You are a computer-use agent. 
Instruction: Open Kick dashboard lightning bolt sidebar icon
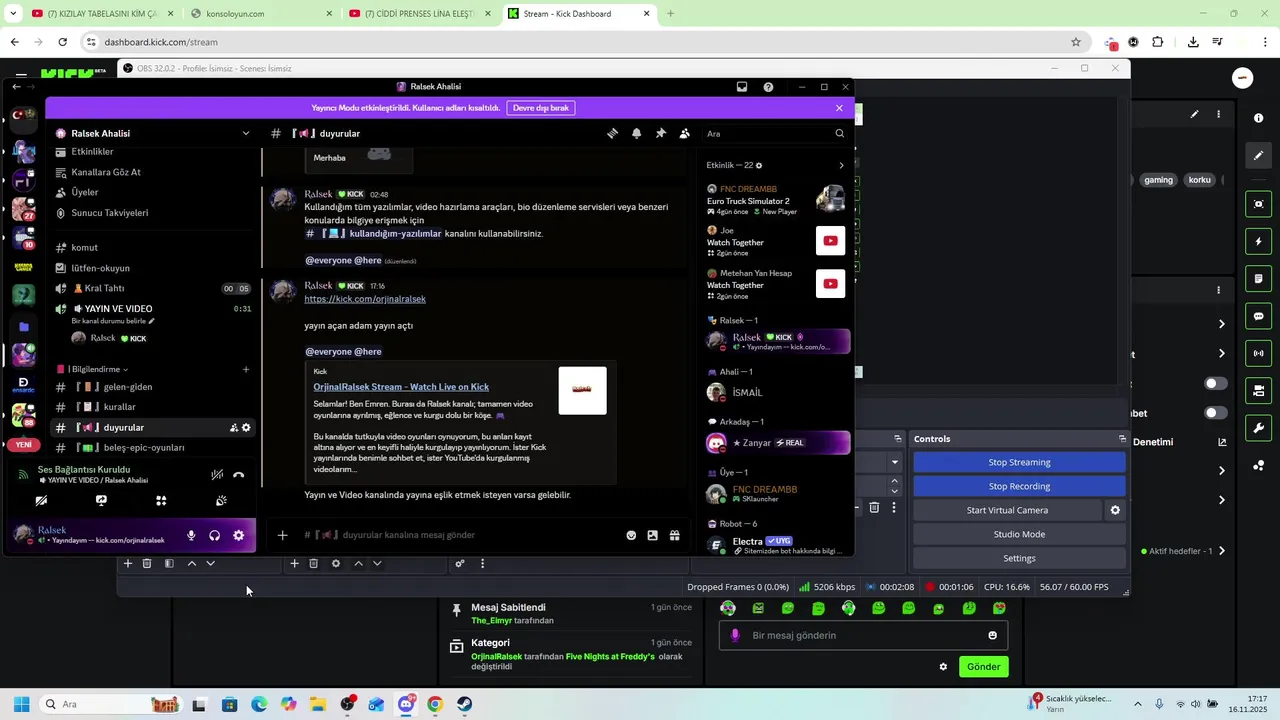point(1258,242)
